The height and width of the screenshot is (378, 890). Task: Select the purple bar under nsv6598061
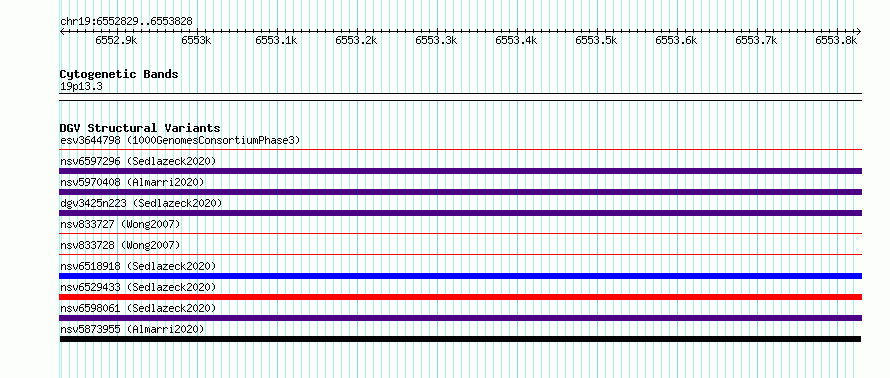click(460, 318)
